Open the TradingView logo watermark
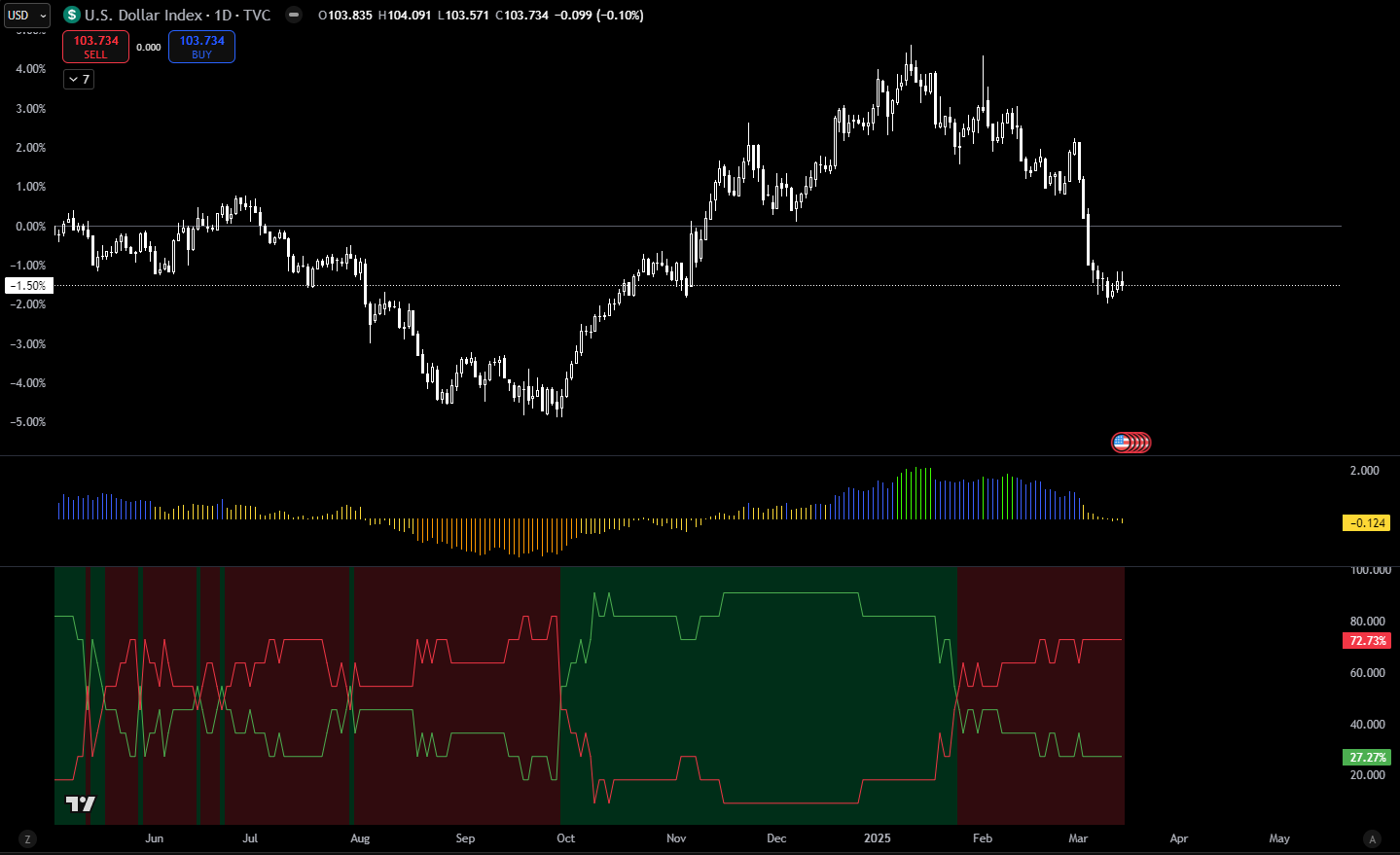 tap(82, 803)
